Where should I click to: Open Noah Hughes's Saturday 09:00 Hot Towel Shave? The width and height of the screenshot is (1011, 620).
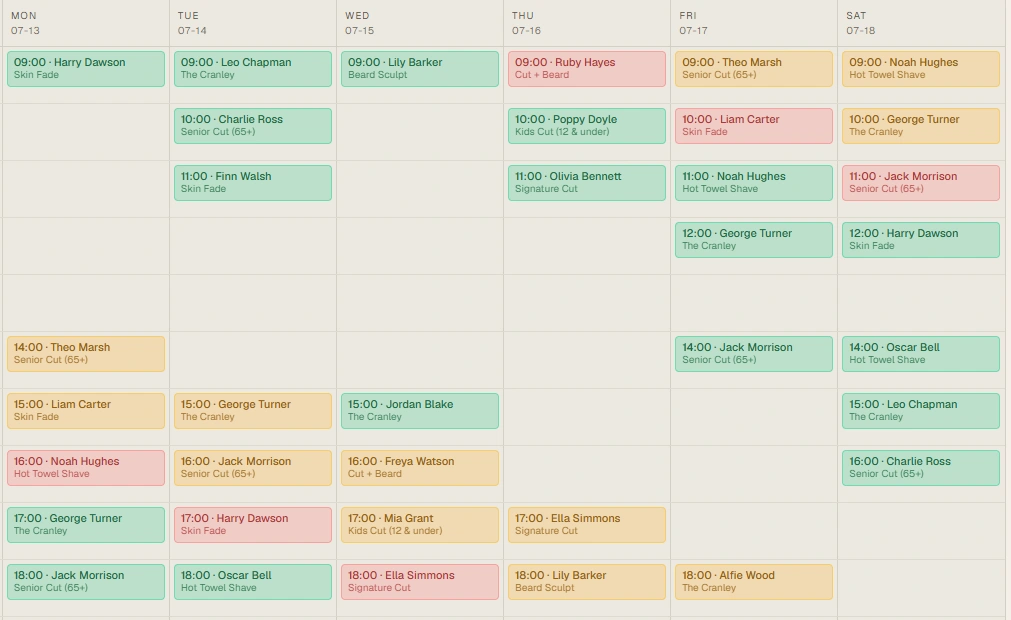pyautogui.click(x=921, y=69)
